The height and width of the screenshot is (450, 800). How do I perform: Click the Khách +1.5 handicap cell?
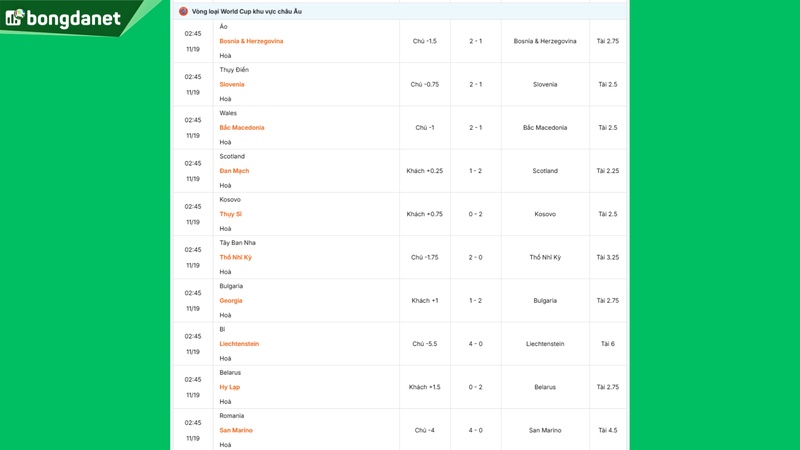pos(425,387)
